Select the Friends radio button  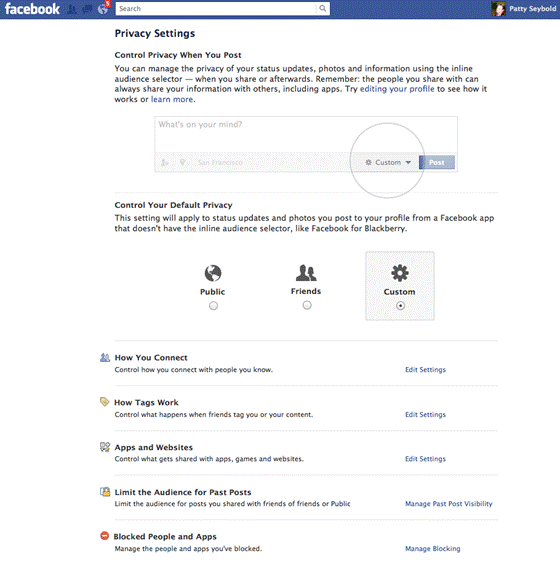pos(307,305)
